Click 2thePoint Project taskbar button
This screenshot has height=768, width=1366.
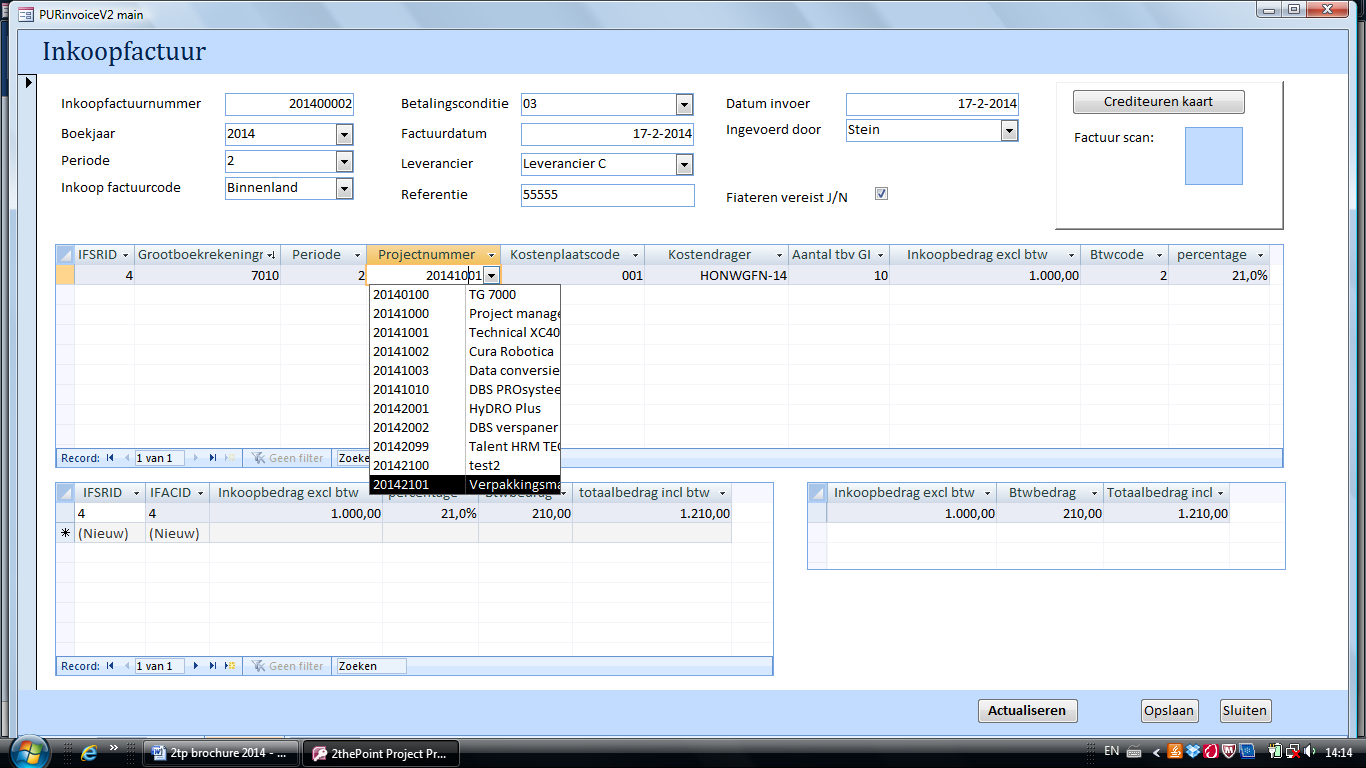pyautogui.click(x=381, y=753)
